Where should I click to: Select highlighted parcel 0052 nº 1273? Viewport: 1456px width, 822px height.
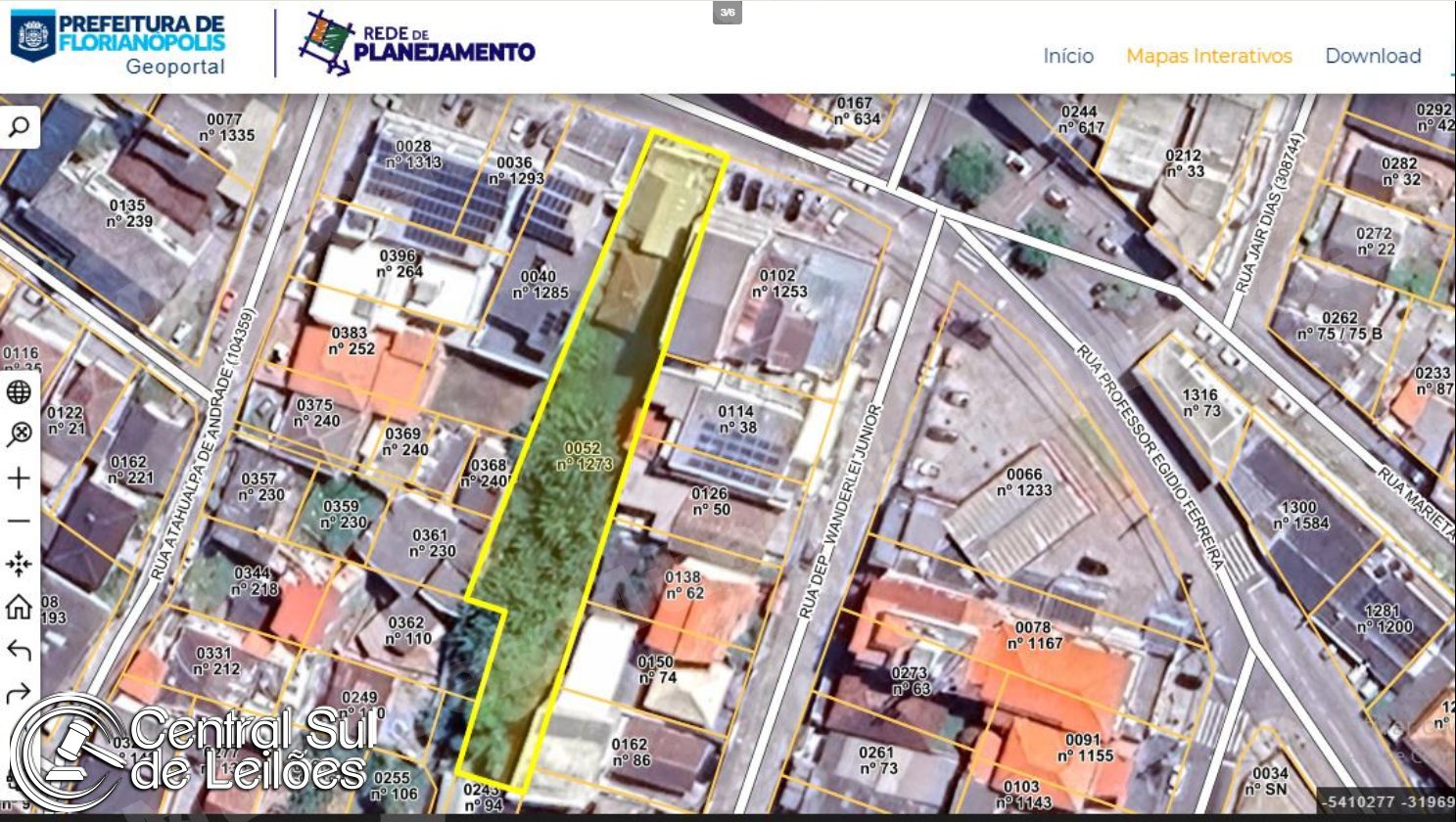pos(585,456)
